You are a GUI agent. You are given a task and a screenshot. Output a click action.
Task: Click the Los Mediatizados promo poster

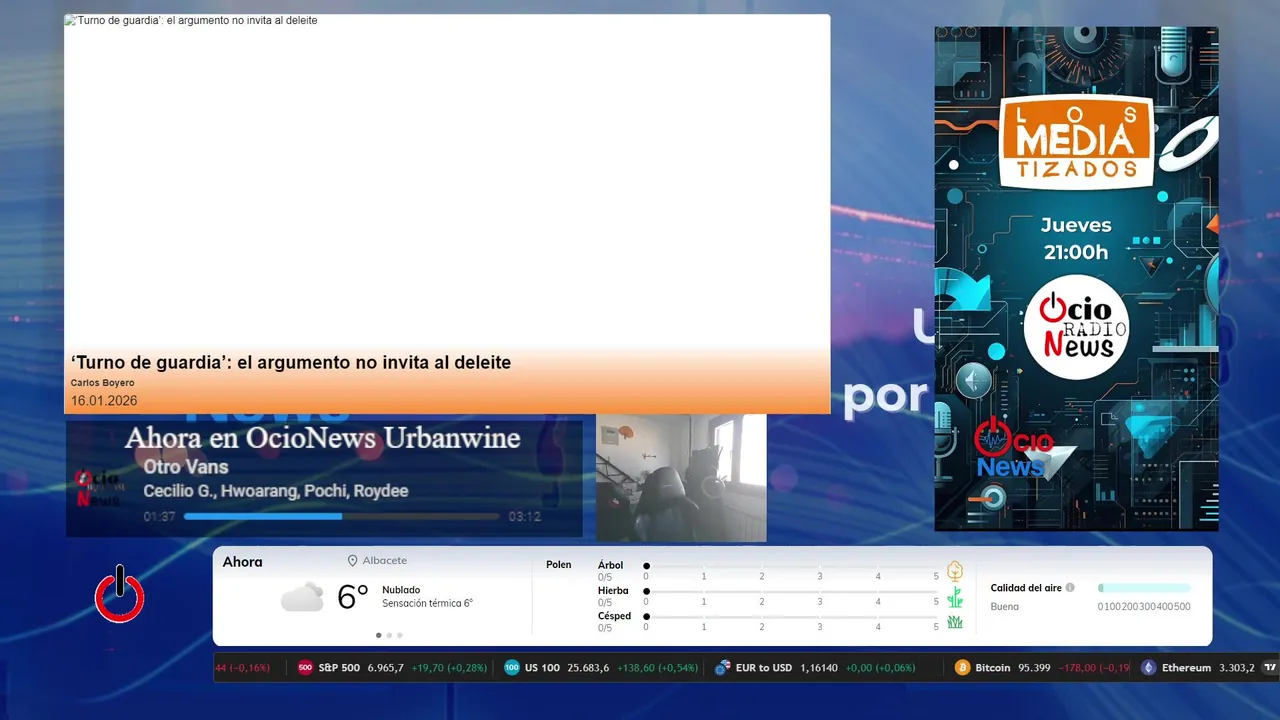[1076, 278]
